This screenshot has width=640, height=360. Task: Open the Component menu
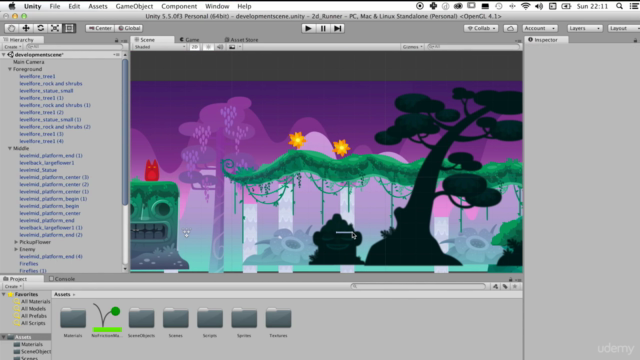point(179,6)
